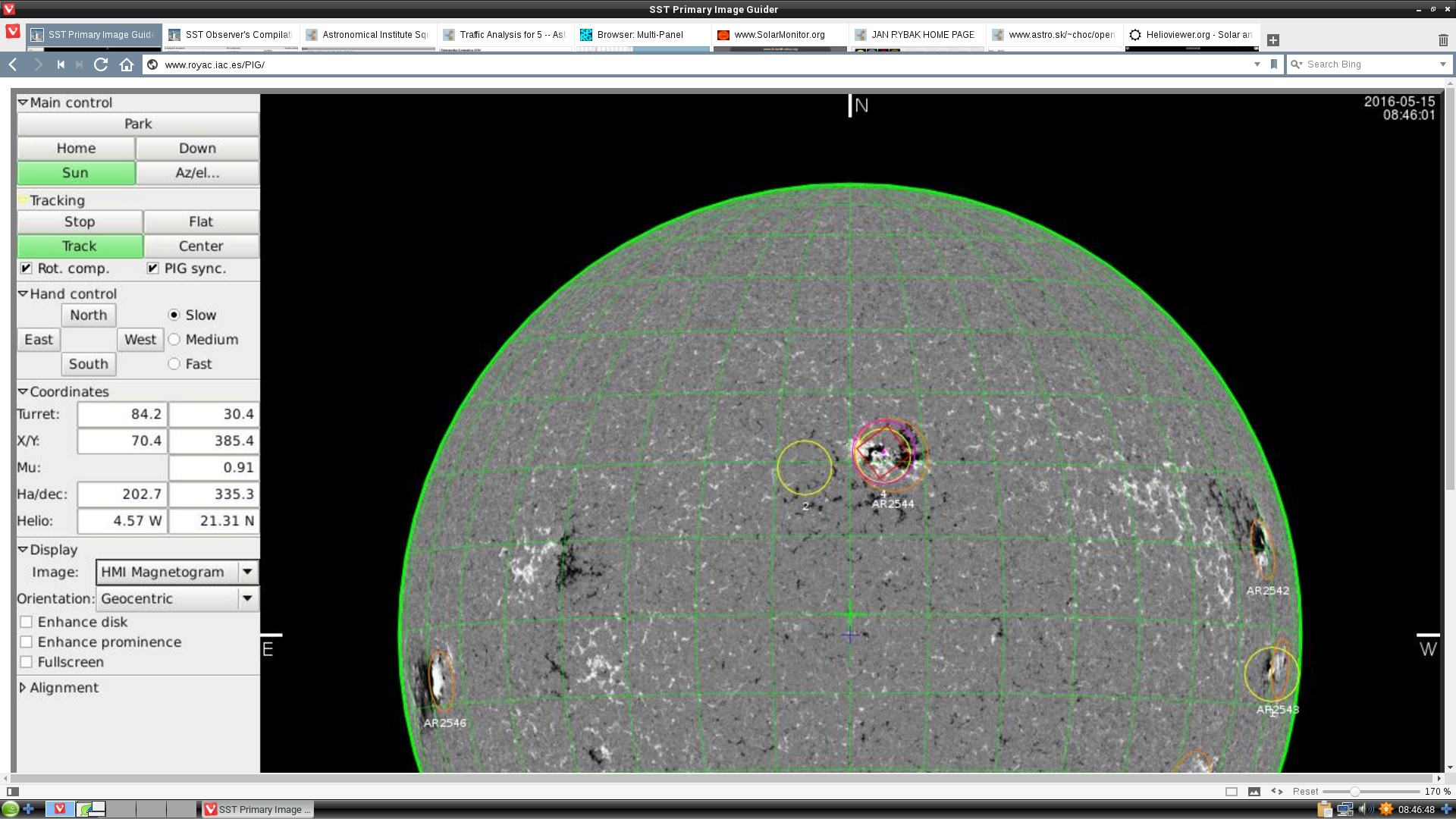1456x819 pixels.
Task: Disable the Rot. comp. checkbox
Action: coord(27,268)
